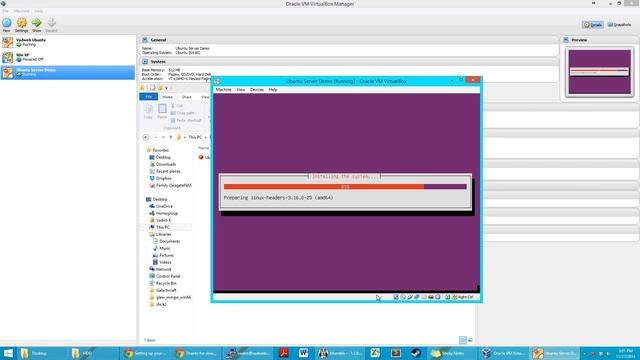Select Network in navigation pane
640x360 pixels.
click(x=160, y=269)
